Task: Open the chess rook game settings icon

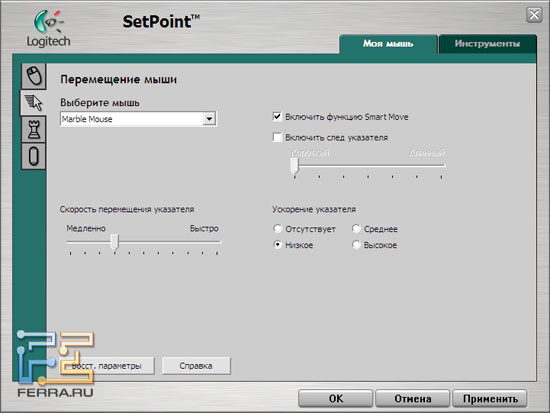Action: pos(34,129)
